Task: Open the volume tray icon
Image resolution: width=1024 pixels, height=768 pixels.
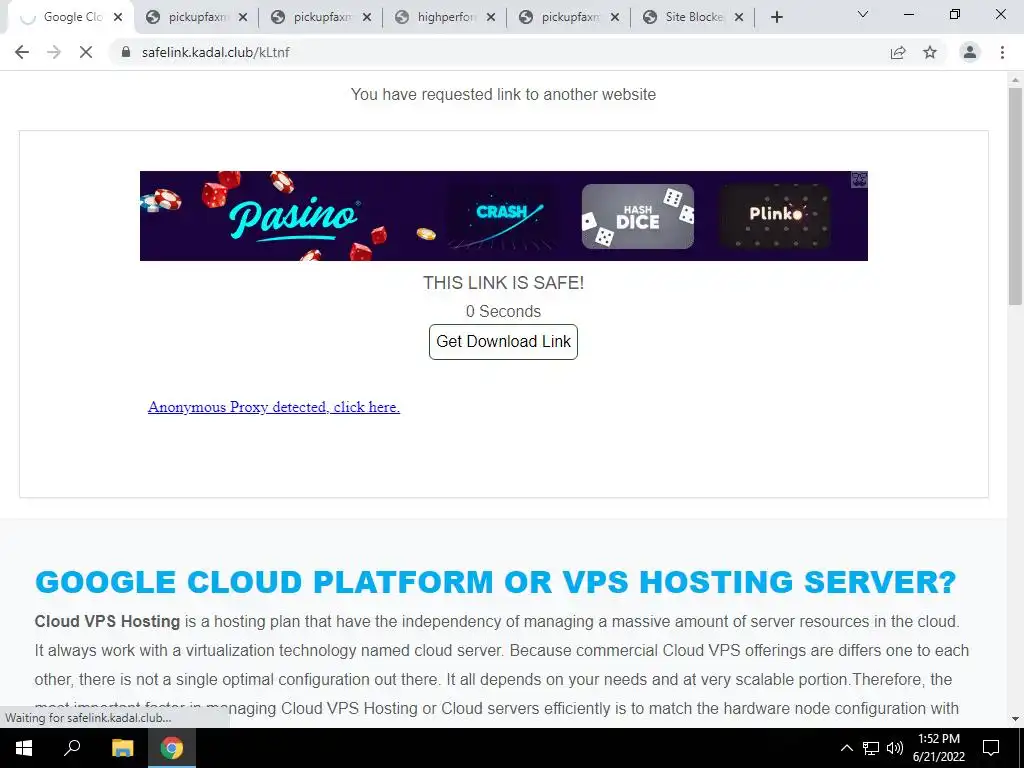Action: pos(895,748)
